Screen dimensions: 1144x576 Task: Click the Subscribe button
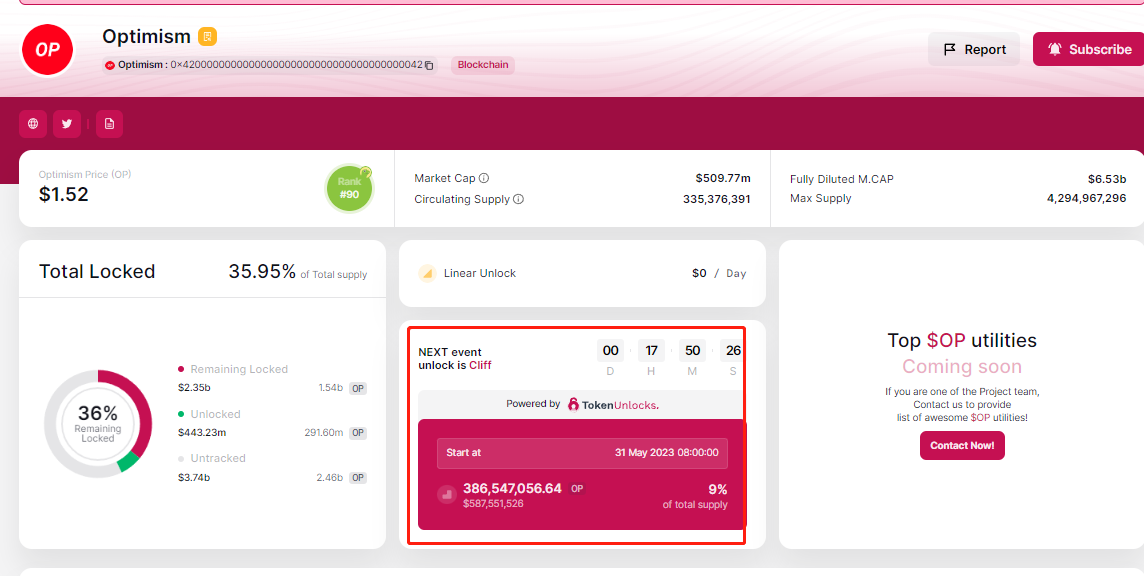pyautogui.click(x=1089, y=50)
